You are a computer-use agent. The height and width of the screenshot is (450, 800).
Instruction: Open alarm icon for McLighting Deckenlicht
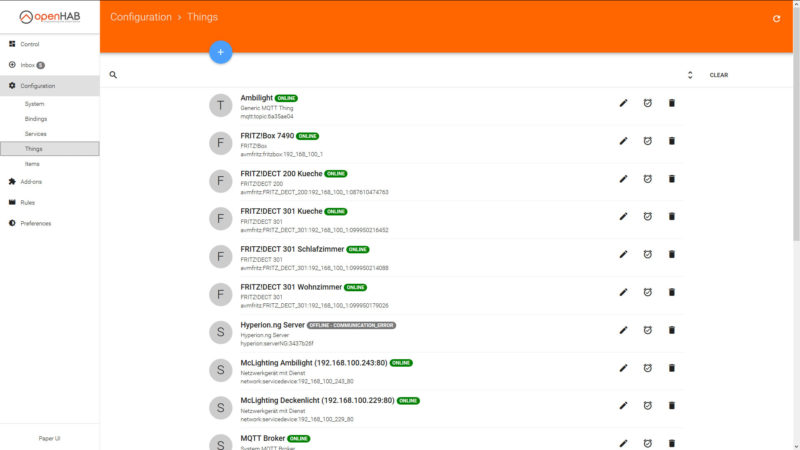pos(647,406)
